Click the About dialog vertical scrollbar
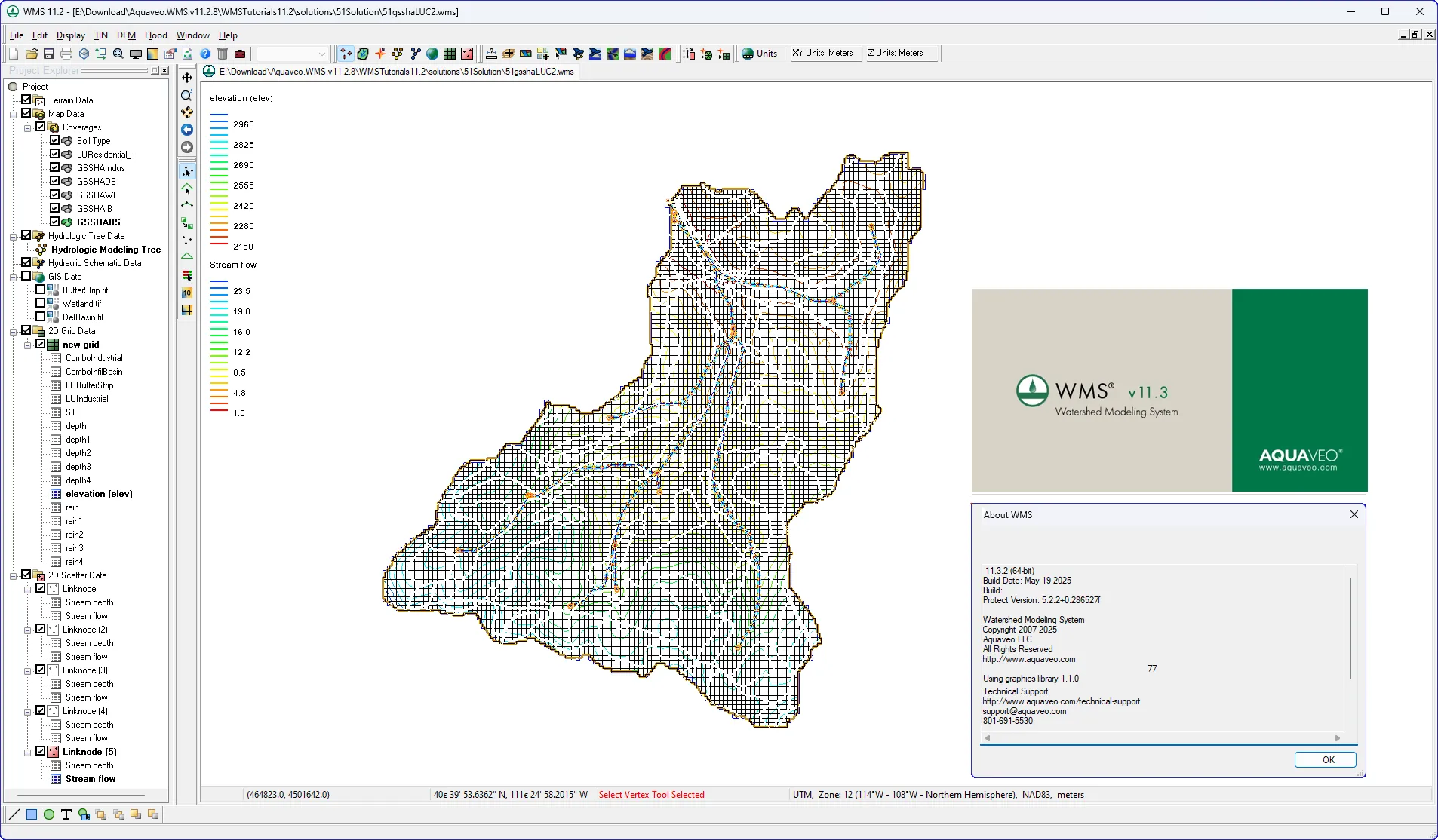Screen dimensions: 1438x840 [x=1350, y=628]
